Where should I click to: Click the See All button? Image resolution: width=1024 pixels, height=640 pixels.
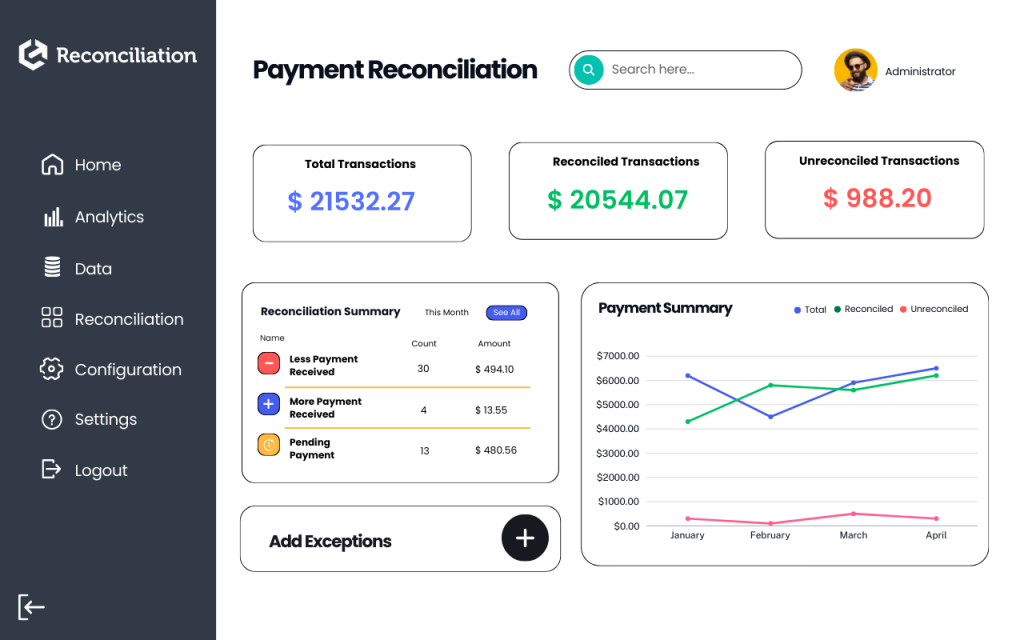506,312
